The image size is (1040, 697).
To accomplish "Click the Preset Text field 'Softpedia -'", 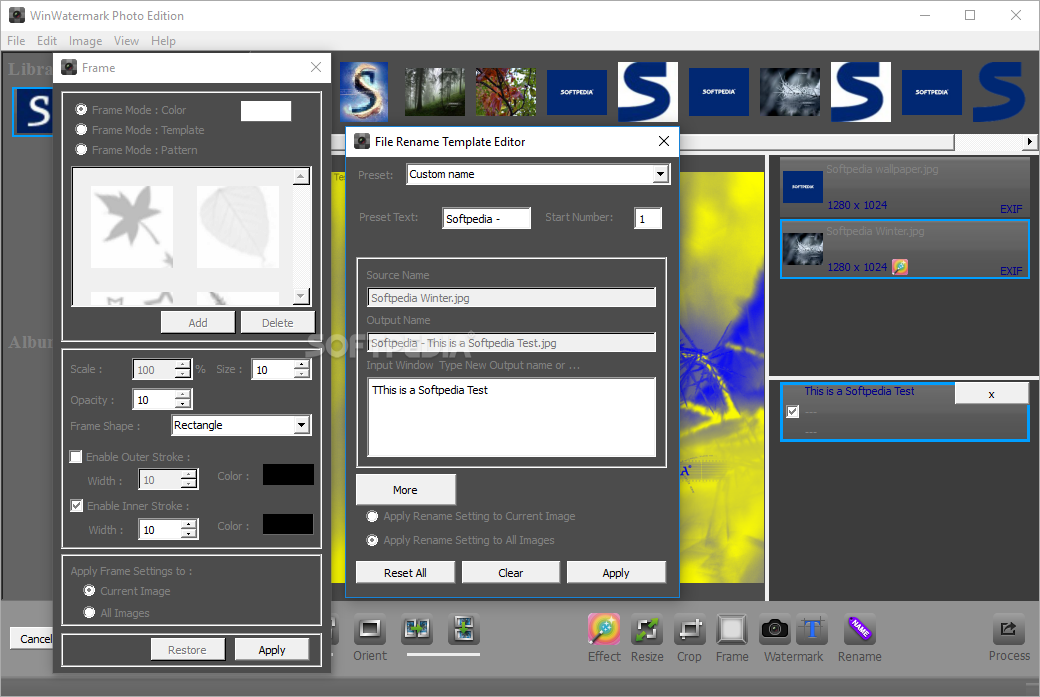I will (x=486, y=218).
